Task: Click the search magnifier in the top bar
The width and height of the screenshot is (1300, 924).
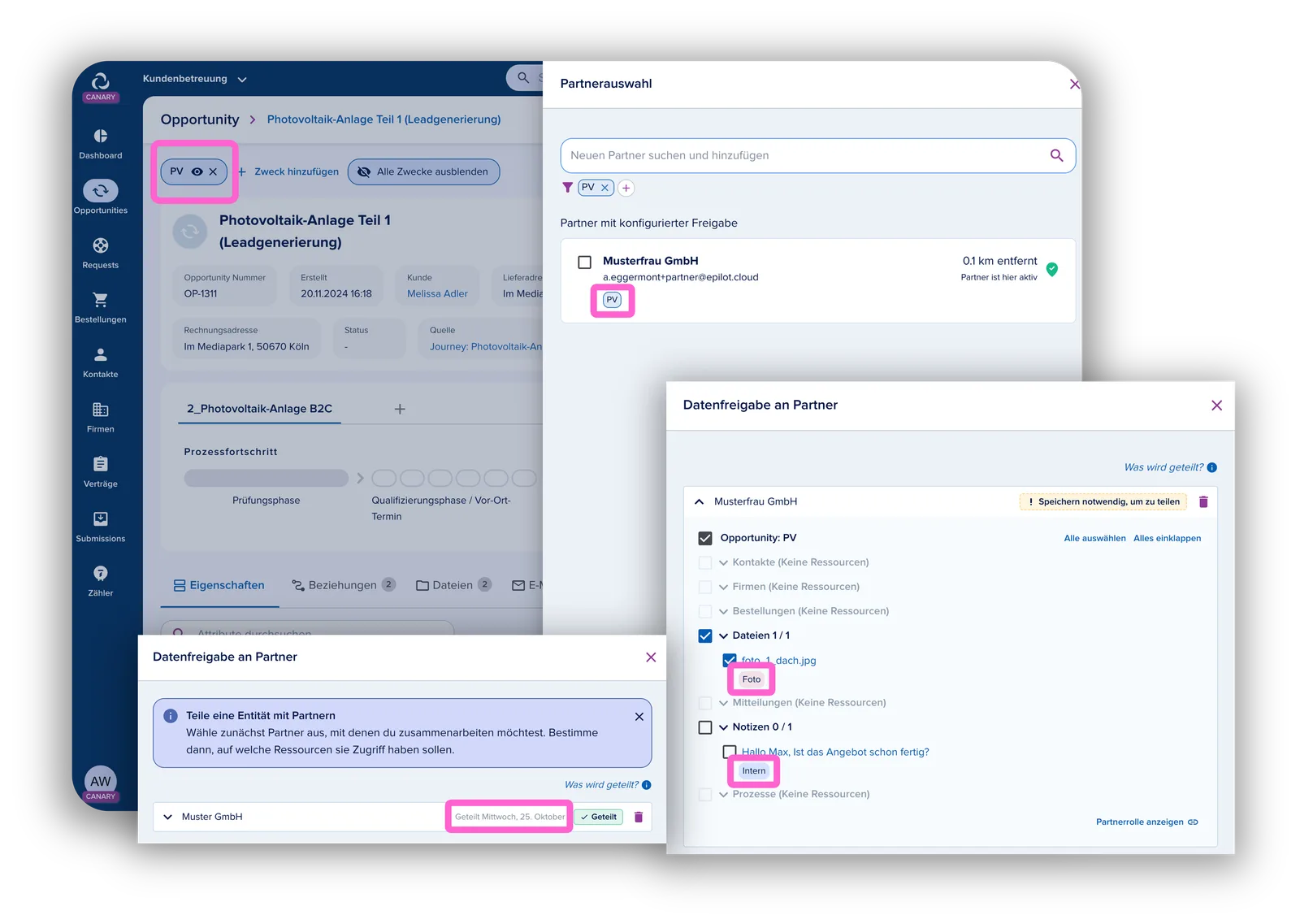Action: pos(523,77)
